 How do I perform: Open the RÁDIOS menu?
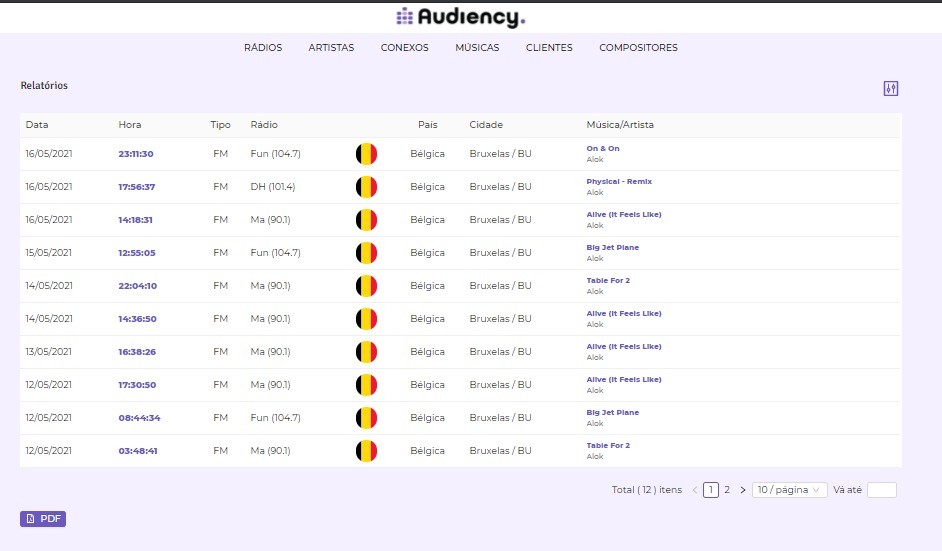pyautogui.click(x=263, y=48)
